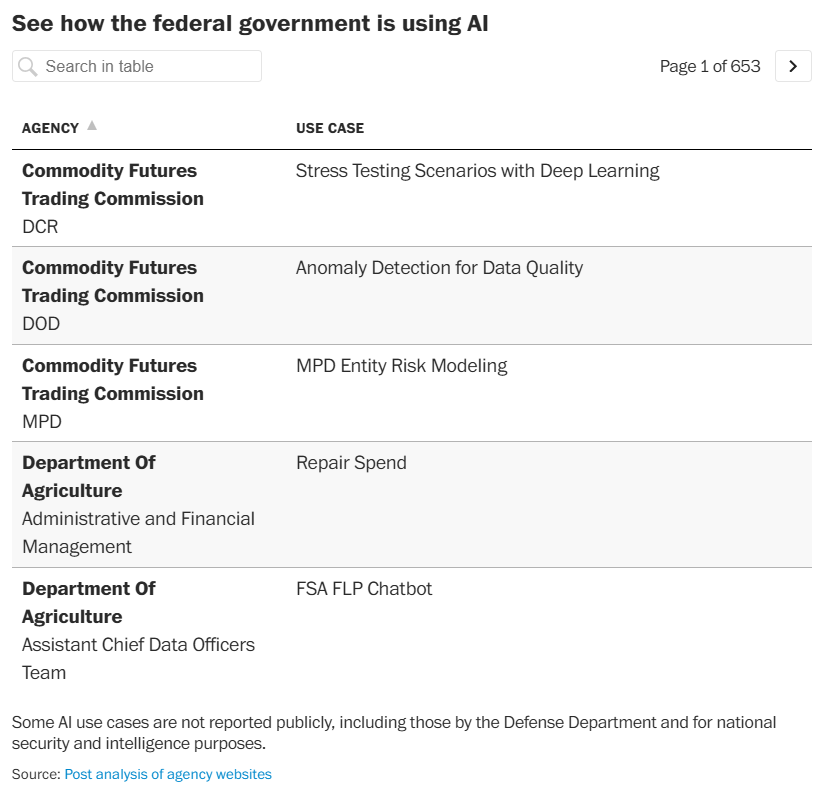Click the MPD Entity Risk Modeling use case
Image resolution: width=815 pixels, height=796 pixels.
[x=401, y=366]
